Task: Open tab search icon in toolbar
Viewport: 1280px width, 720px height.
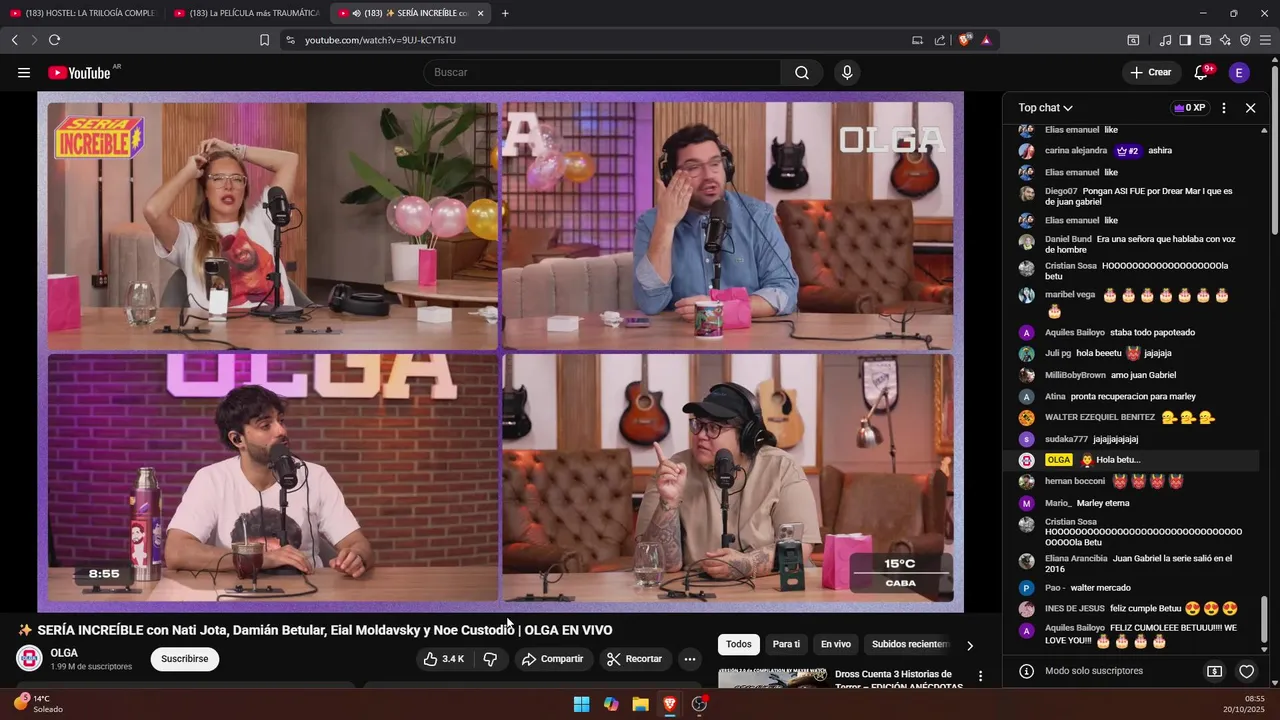Action: tap(1133, 40)
